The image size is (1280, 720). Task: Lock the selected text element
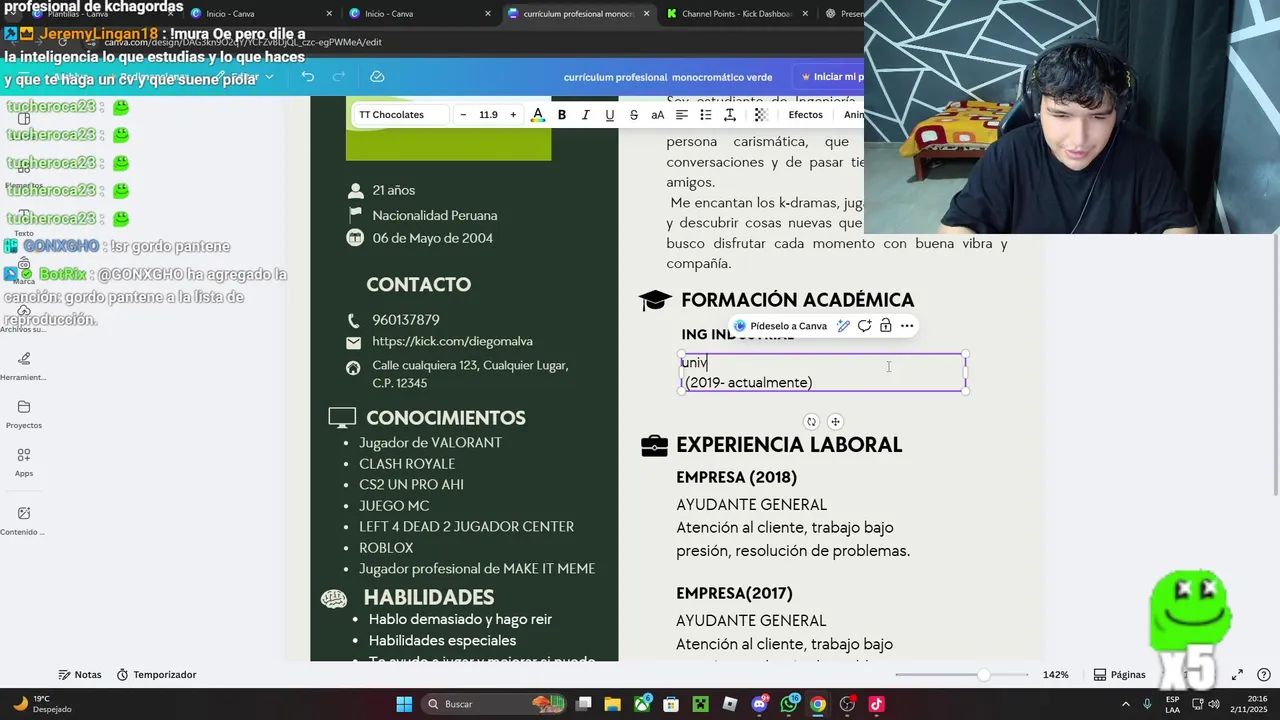point(886,326)
